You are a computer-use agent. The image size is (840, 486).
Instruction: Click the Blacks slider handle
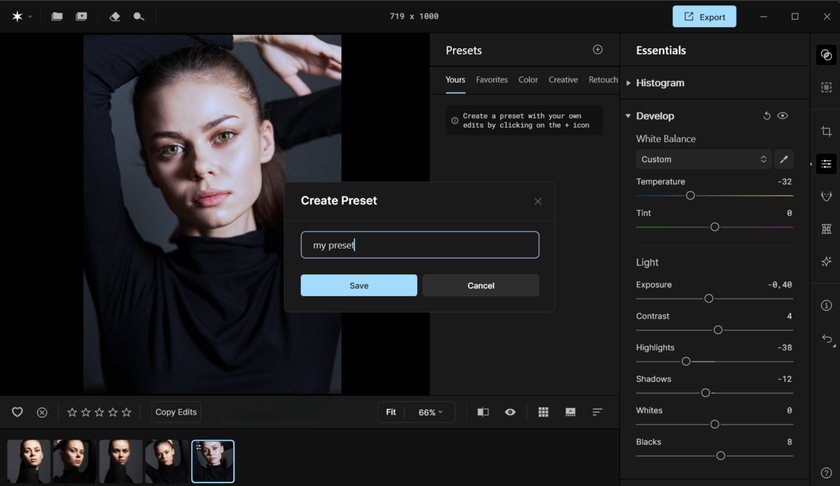pos(721,456)
